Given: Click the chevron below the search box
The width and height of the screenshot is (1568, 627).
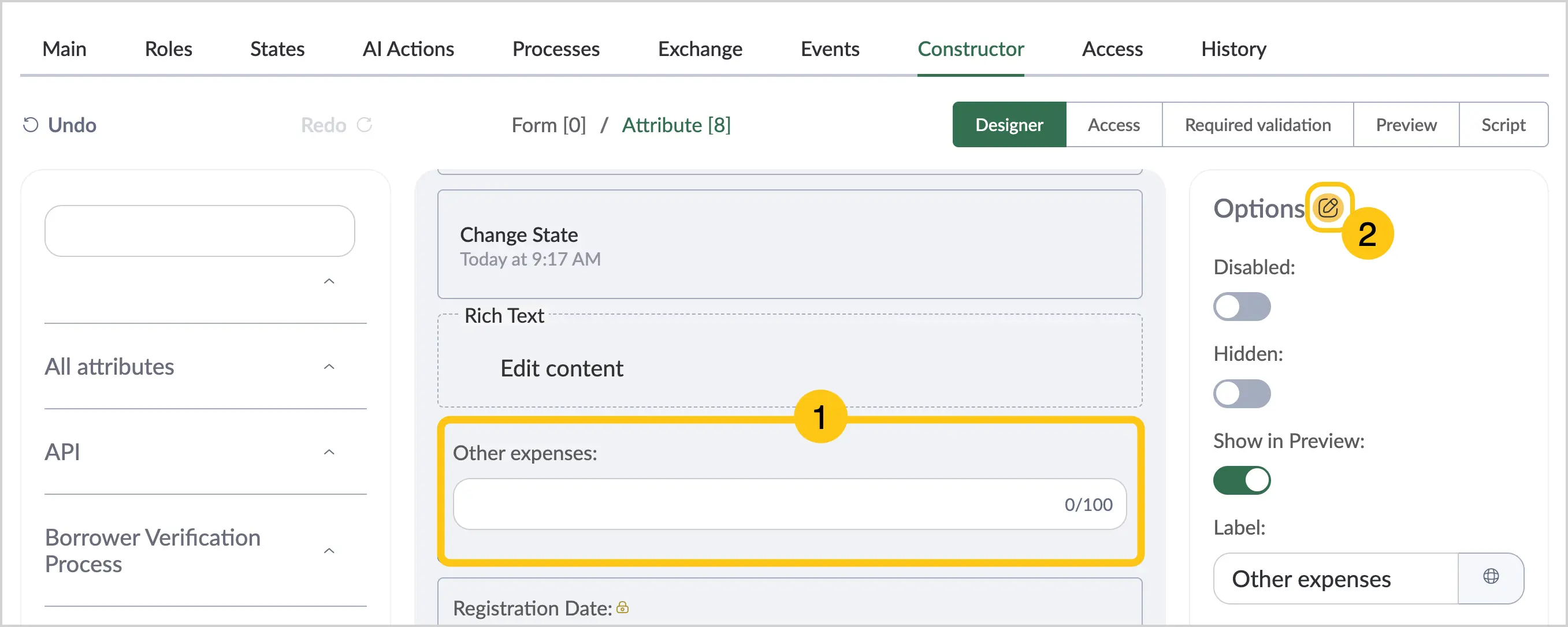Looking at the screenshot, I should tap(329, 281).
